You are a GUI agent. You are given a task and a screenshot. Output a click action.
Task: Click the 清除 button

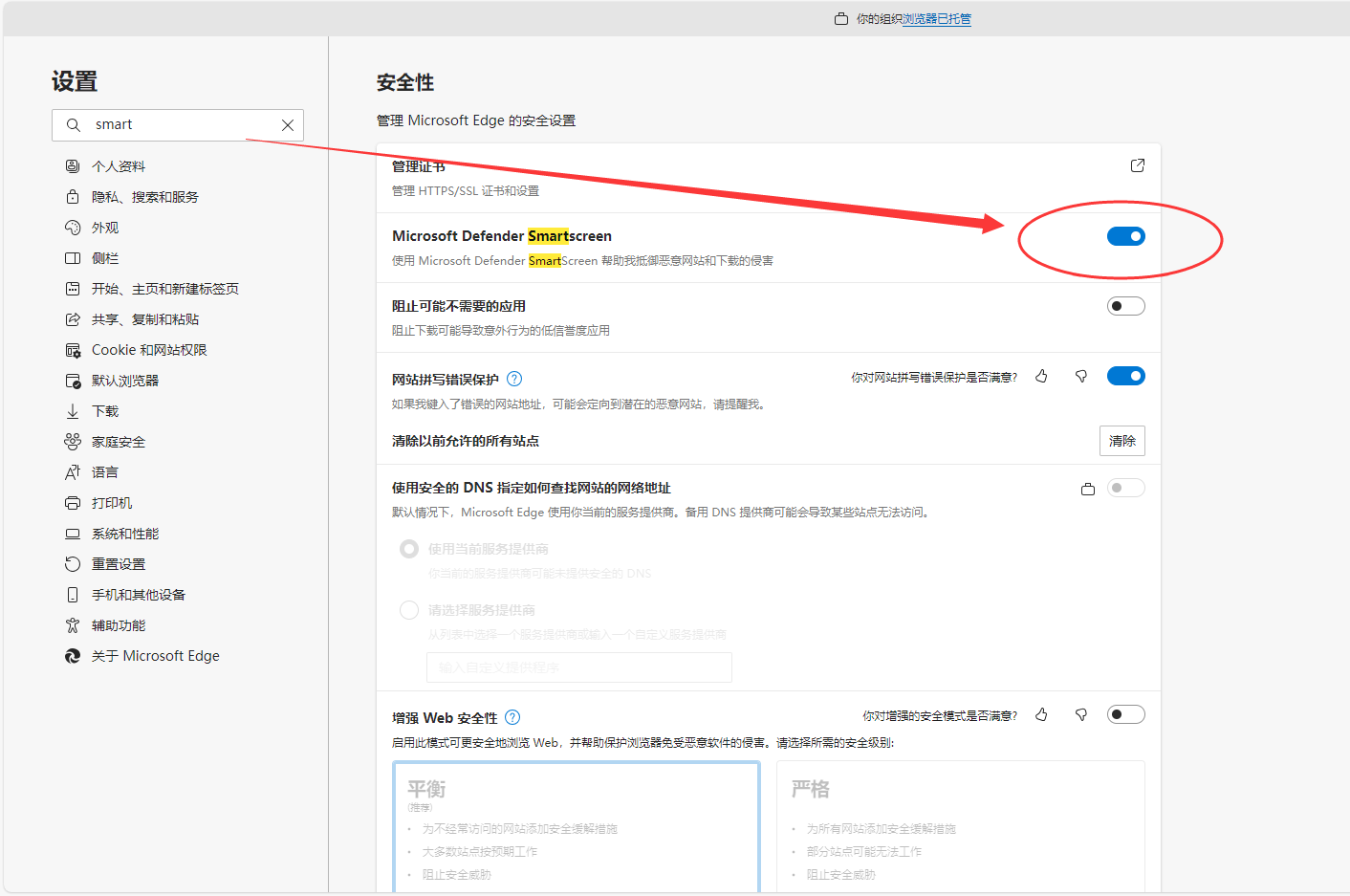point(1122,441)
